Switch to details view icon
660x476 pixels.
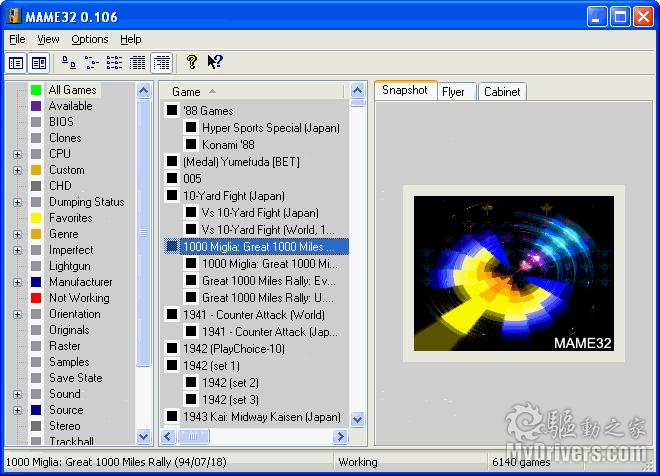pos(137,62)
